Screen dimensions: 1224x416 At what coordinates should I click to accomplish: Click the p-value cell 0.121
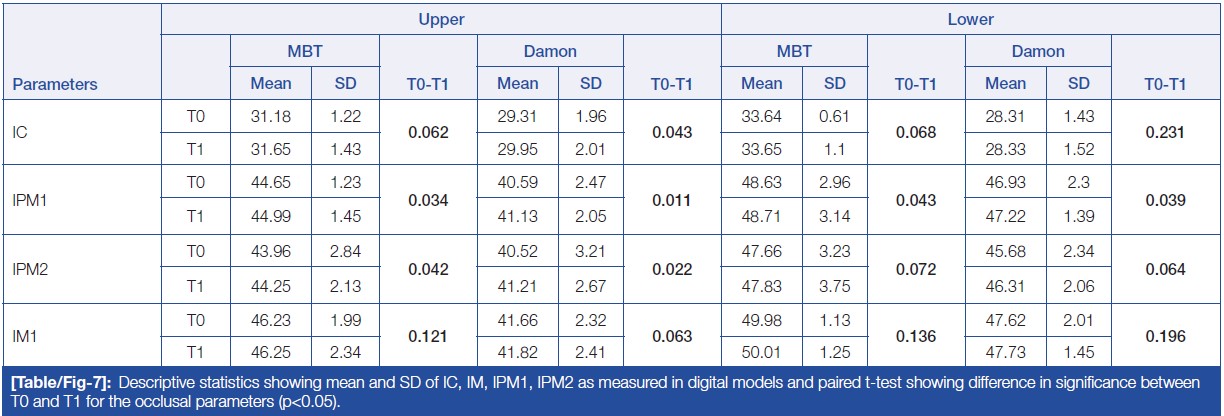pos(429,337)
